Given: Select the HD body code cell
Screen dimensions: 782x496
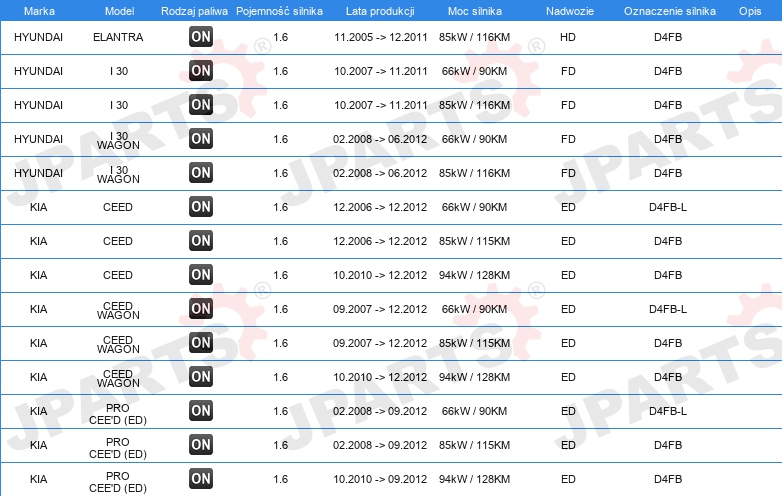Looking at the screenshot, I should pyautogui.click(x=568, y=37).
